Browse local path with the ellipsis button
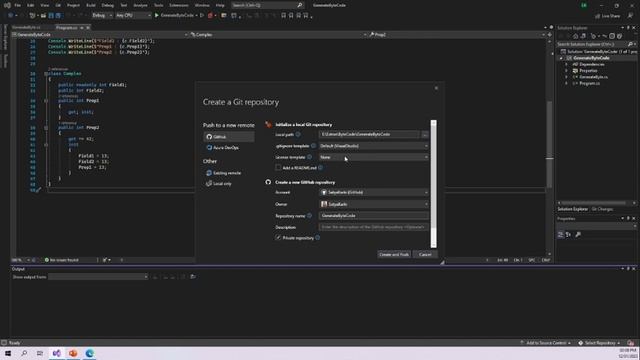The width and height of the screenshot is (640, 360). pos(425,134)
